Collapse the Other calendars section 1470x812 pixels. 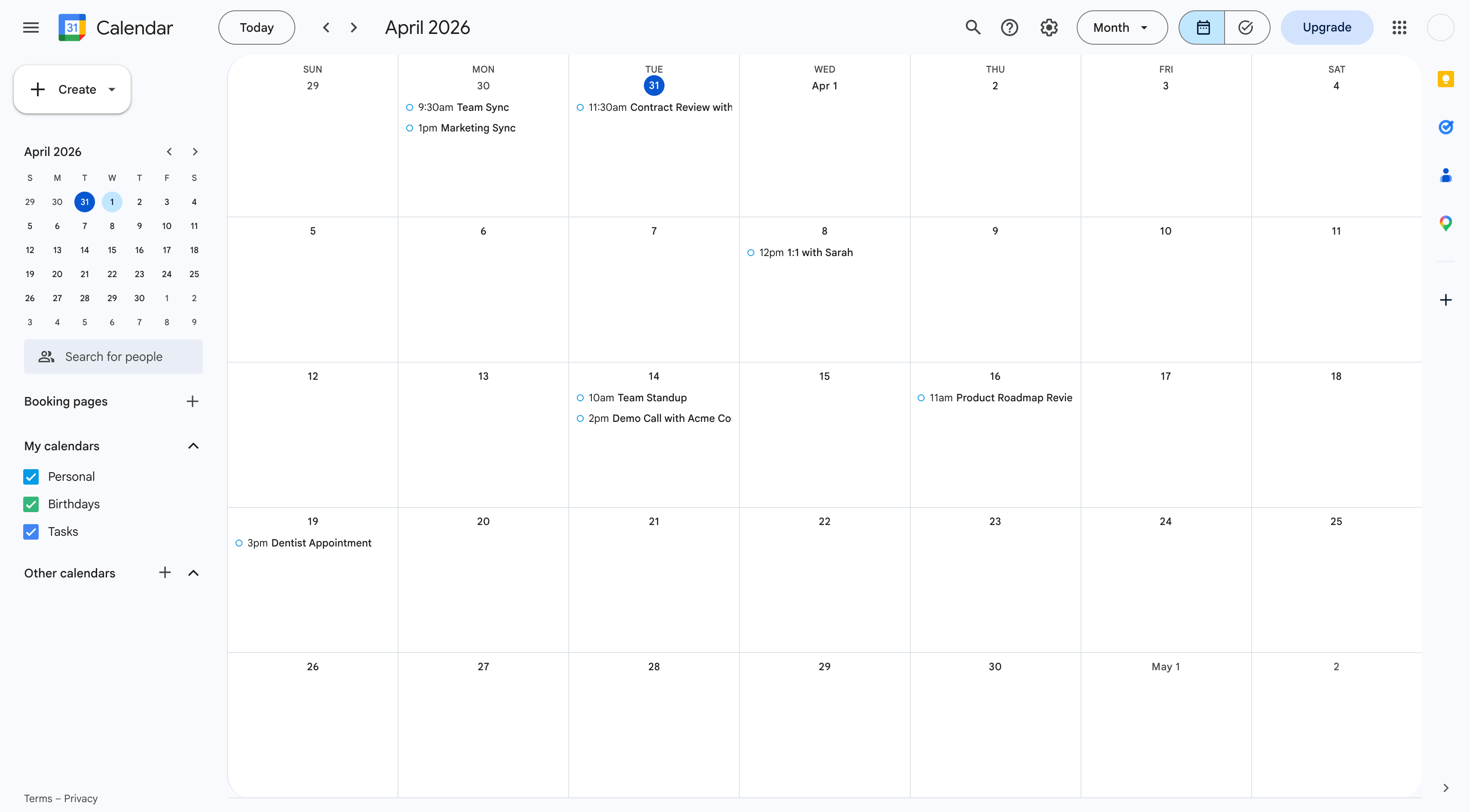pos(193,573)
